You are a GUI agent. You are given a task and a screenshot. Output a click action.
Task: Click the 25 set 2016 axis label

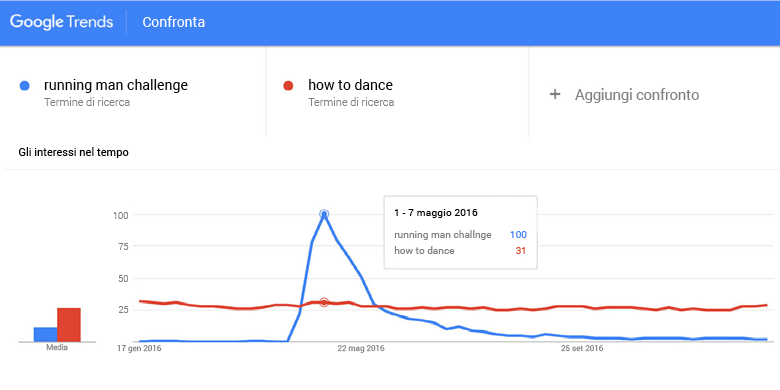pos(582,349)
